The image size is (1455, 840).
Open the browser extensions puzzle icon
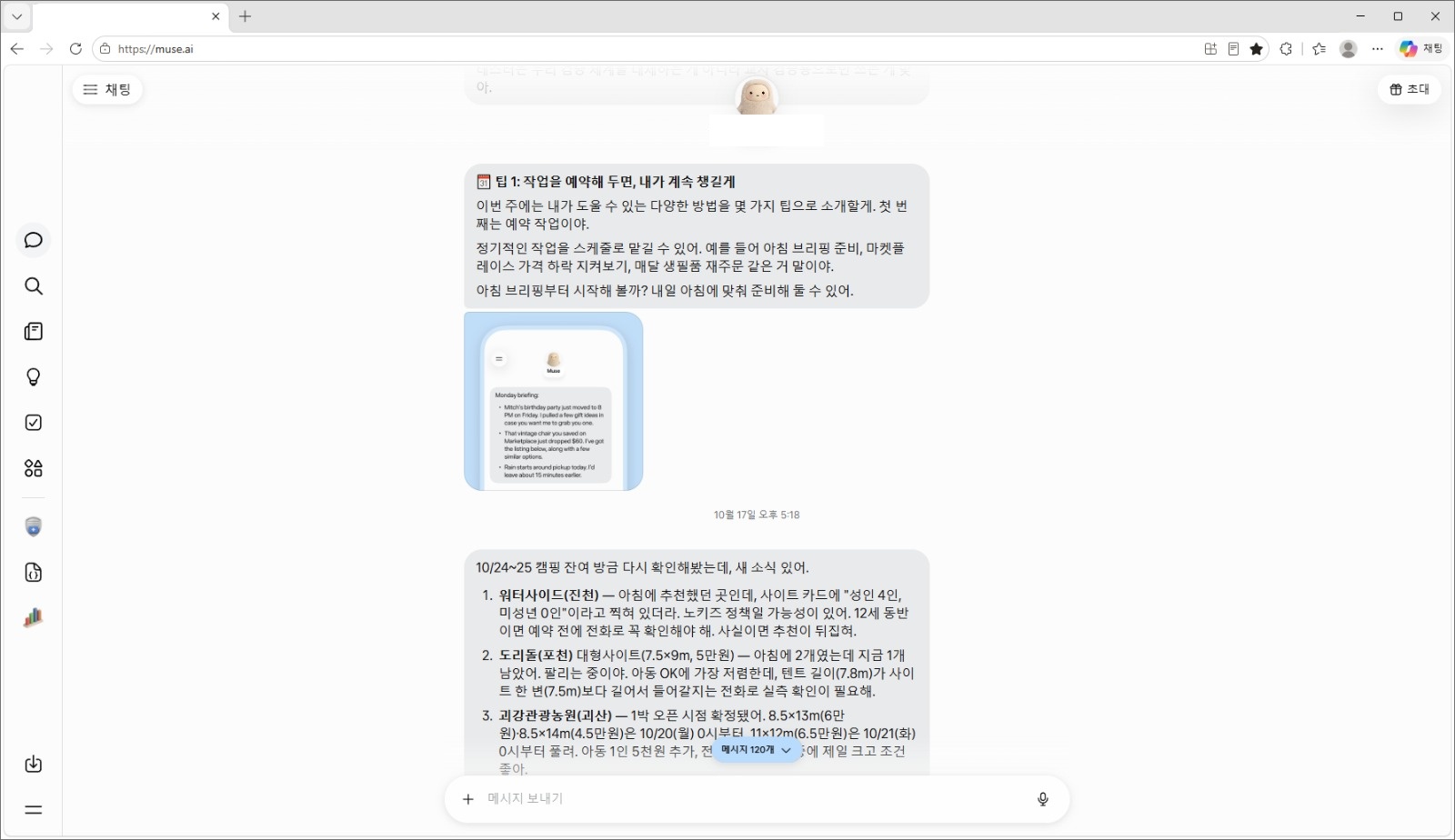(x=1286, y=49)
